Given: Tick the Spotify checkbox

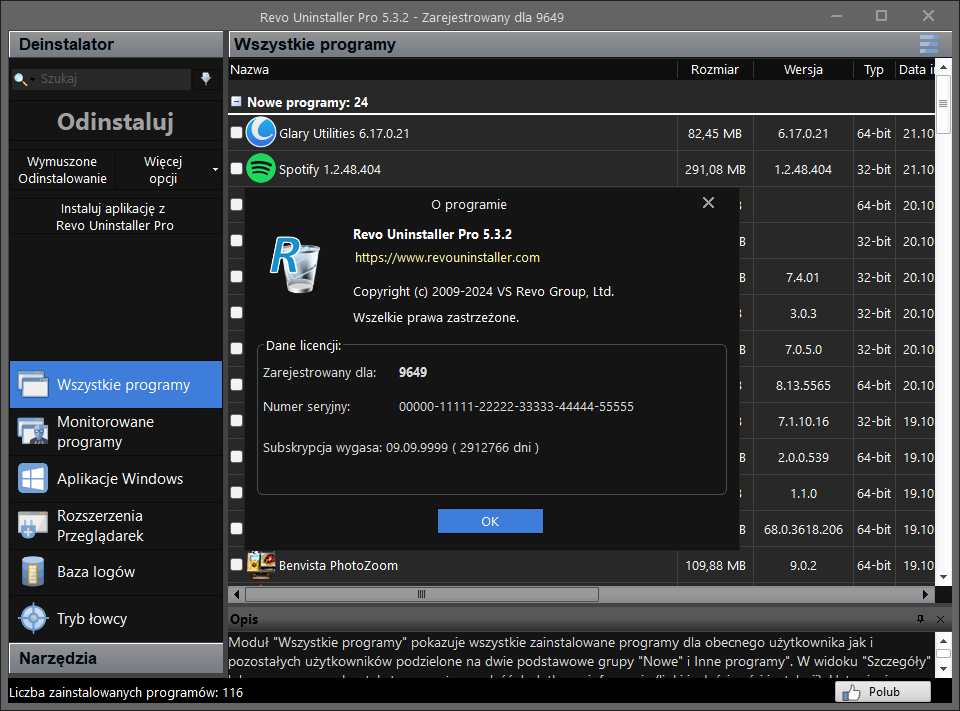Looking at the screenshot, I should coord(236,168).
